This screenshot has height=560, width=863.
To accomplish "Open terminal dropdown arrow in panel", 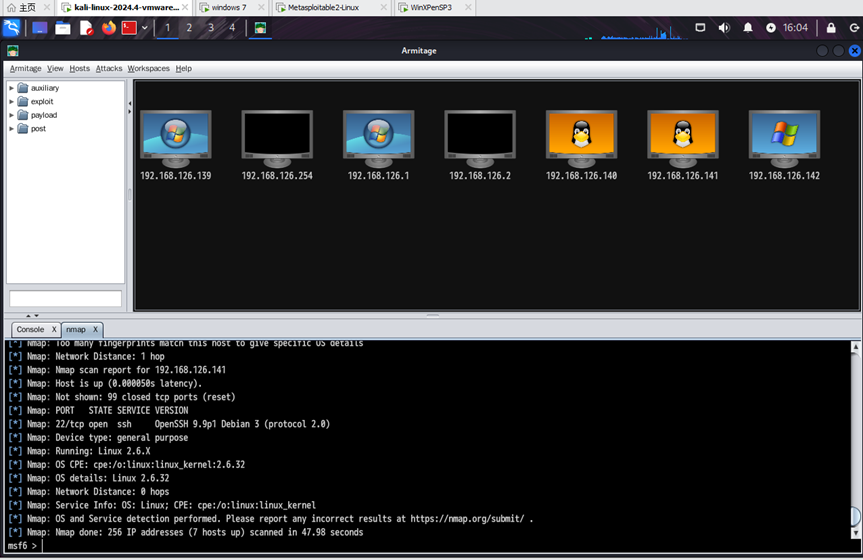I will coord(145,28).
